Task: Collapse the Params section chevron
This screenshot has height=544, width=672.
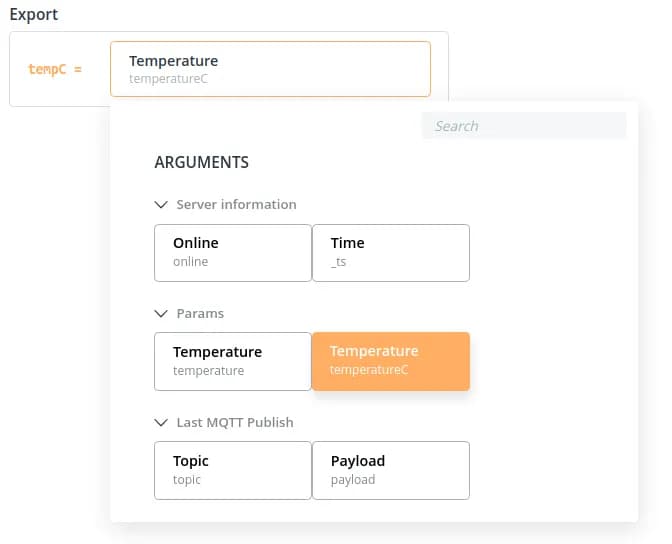Action: point(161,313)
